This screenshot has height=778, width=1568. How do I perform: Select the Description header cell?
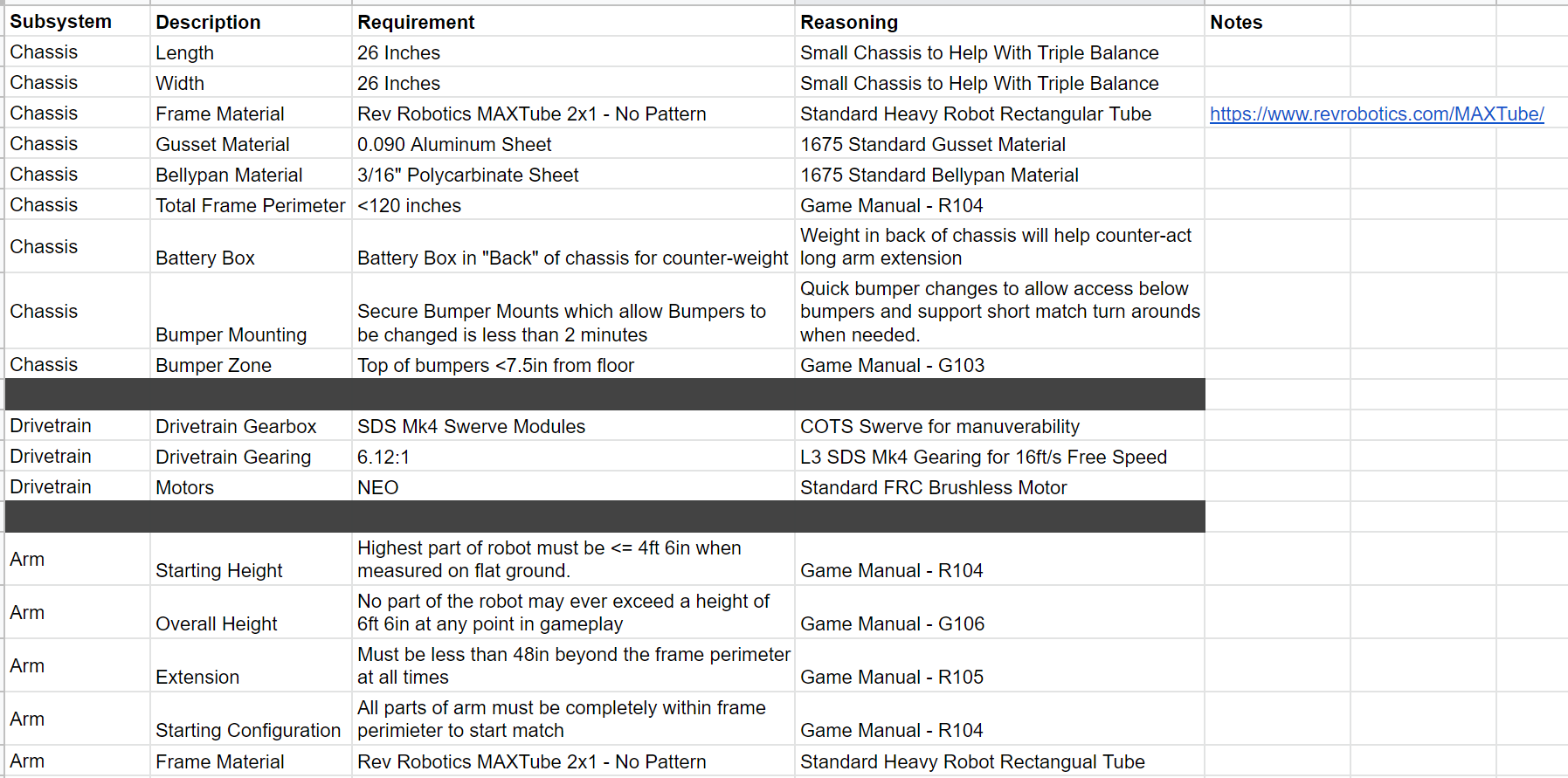pos(251,22)
